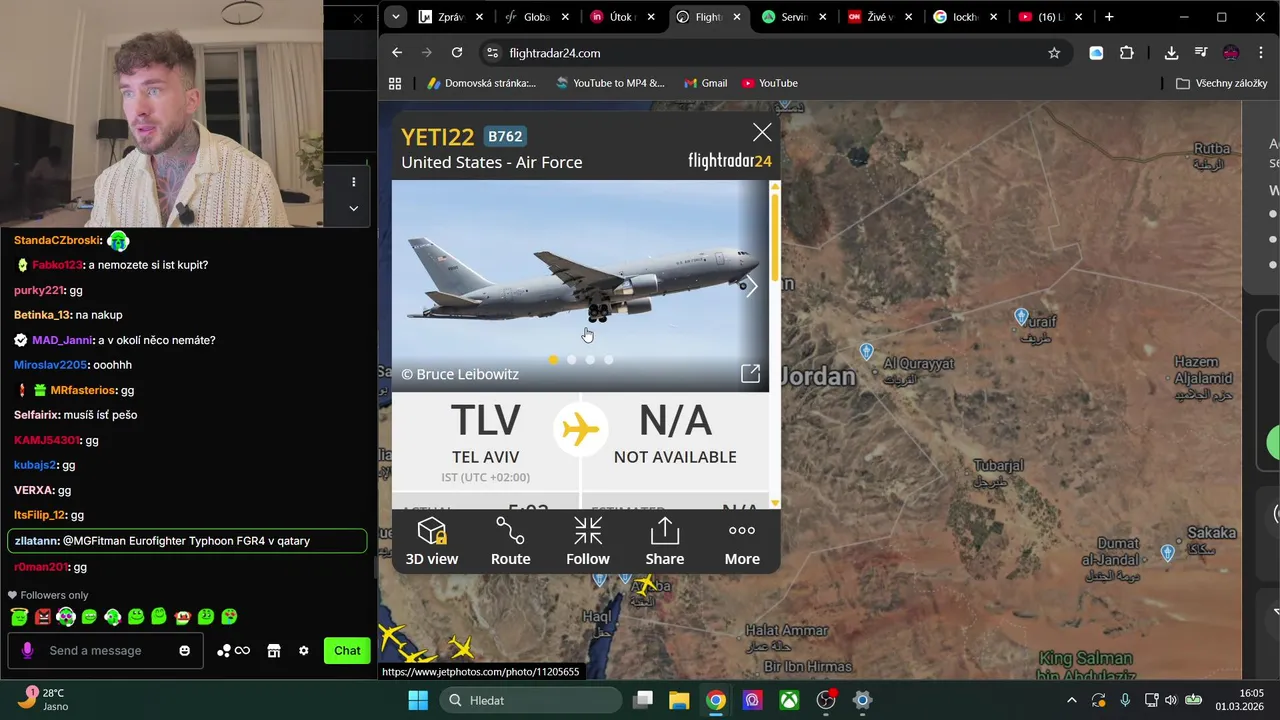Switch to the Zprávy tab

451,17
